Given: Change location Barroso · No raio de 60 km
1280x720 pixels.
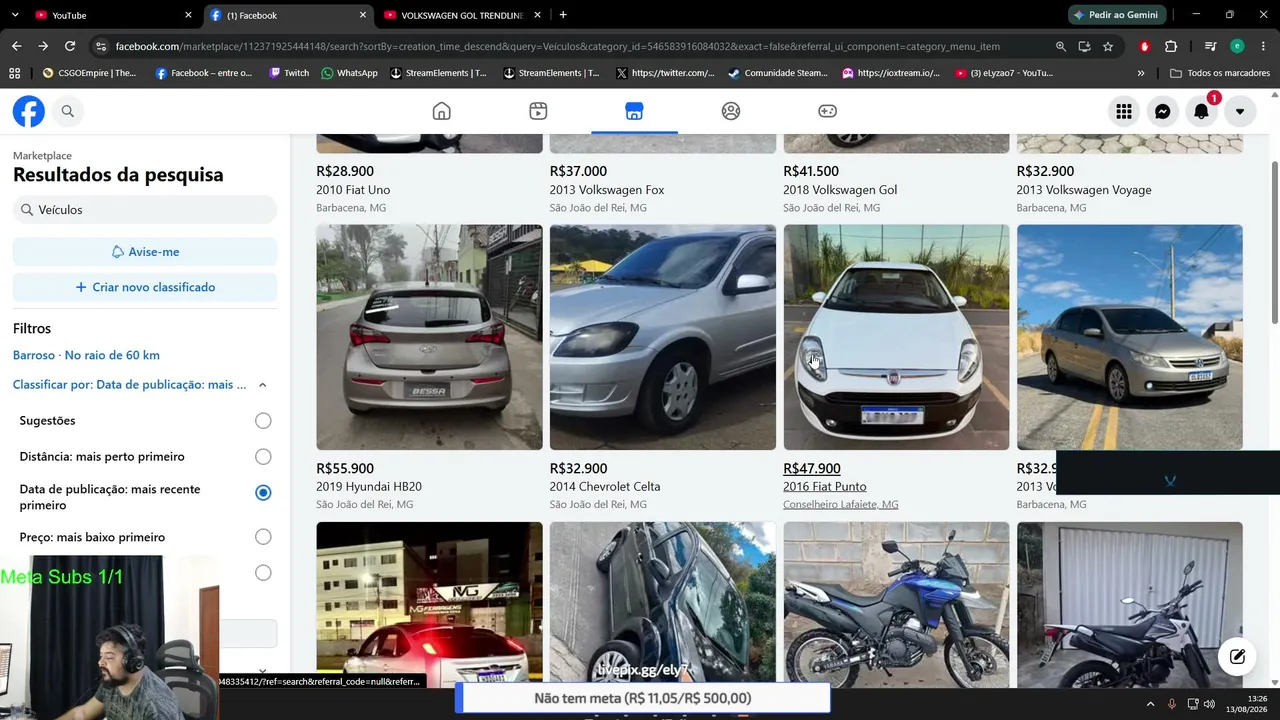Looking at the screenshot, I should tap(86, 355).
